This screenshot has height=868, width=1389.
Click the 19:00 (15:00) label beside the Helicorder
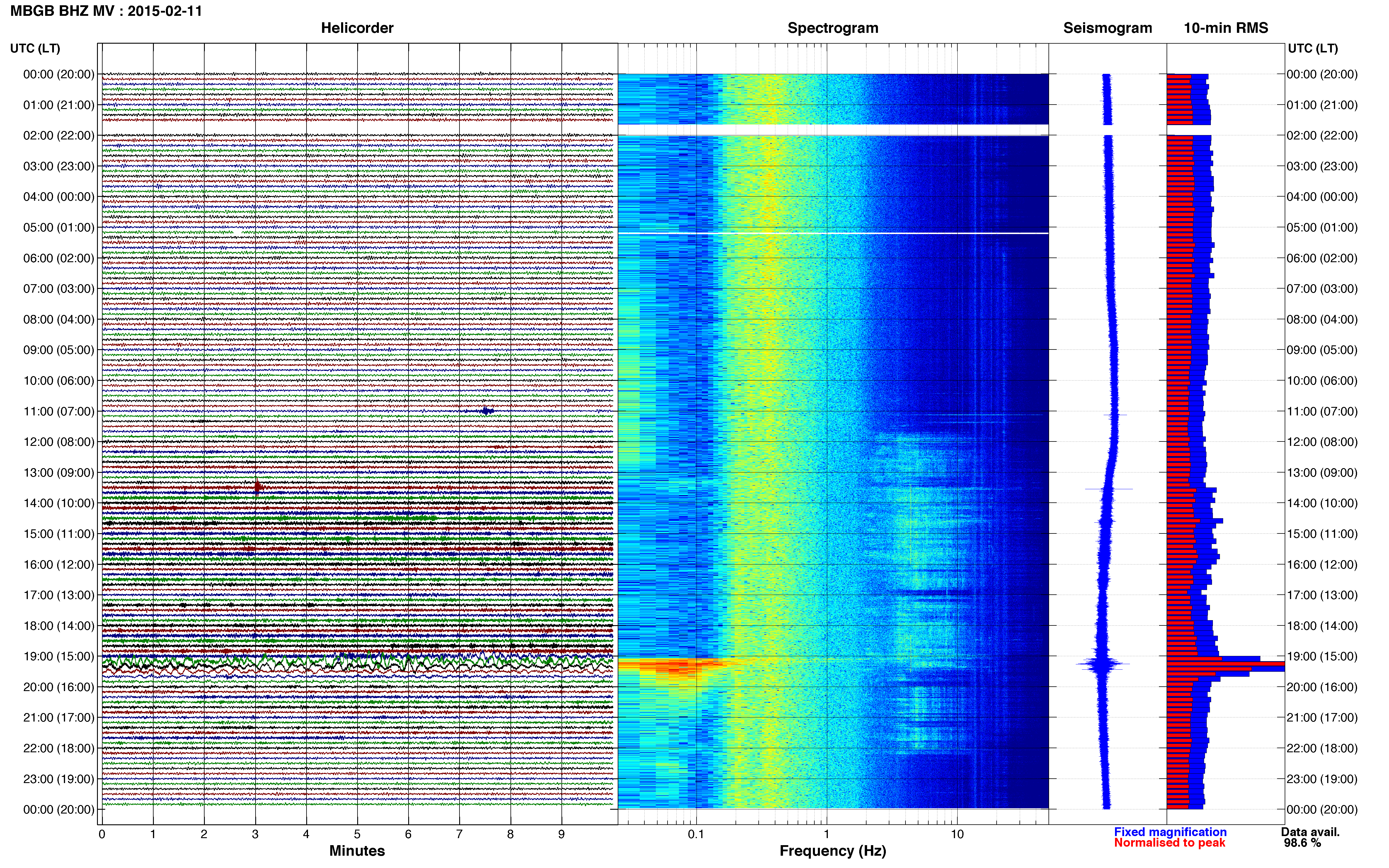[x=59, y=656]
